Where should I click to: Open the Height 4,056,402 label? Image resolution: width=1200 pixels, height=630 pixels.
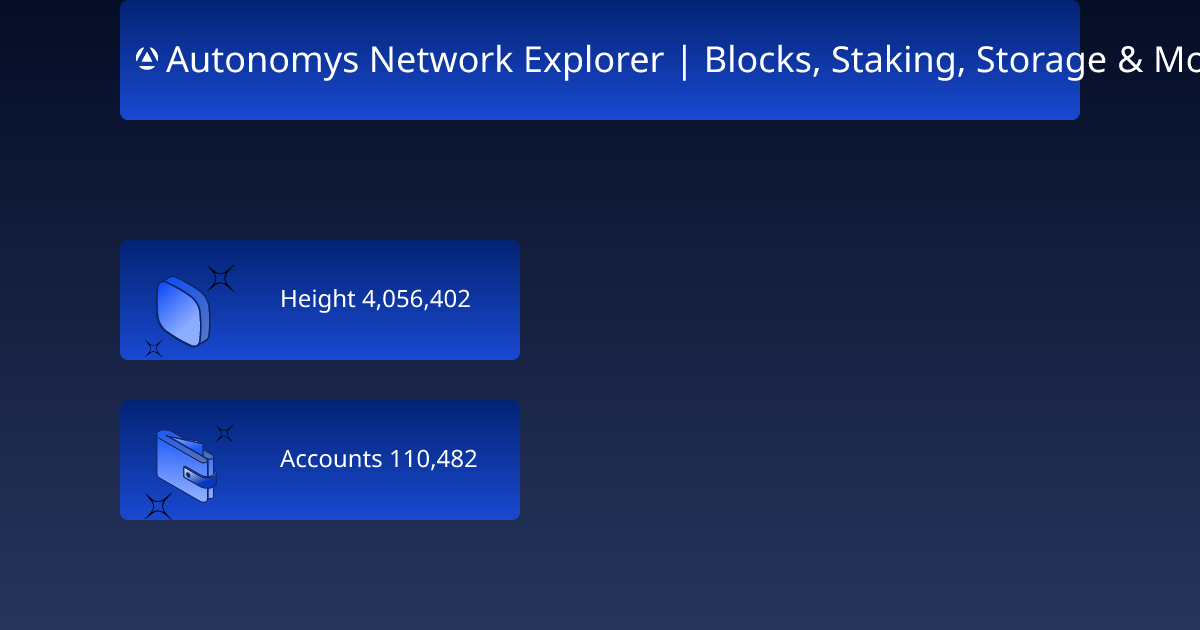coord(375,299)
